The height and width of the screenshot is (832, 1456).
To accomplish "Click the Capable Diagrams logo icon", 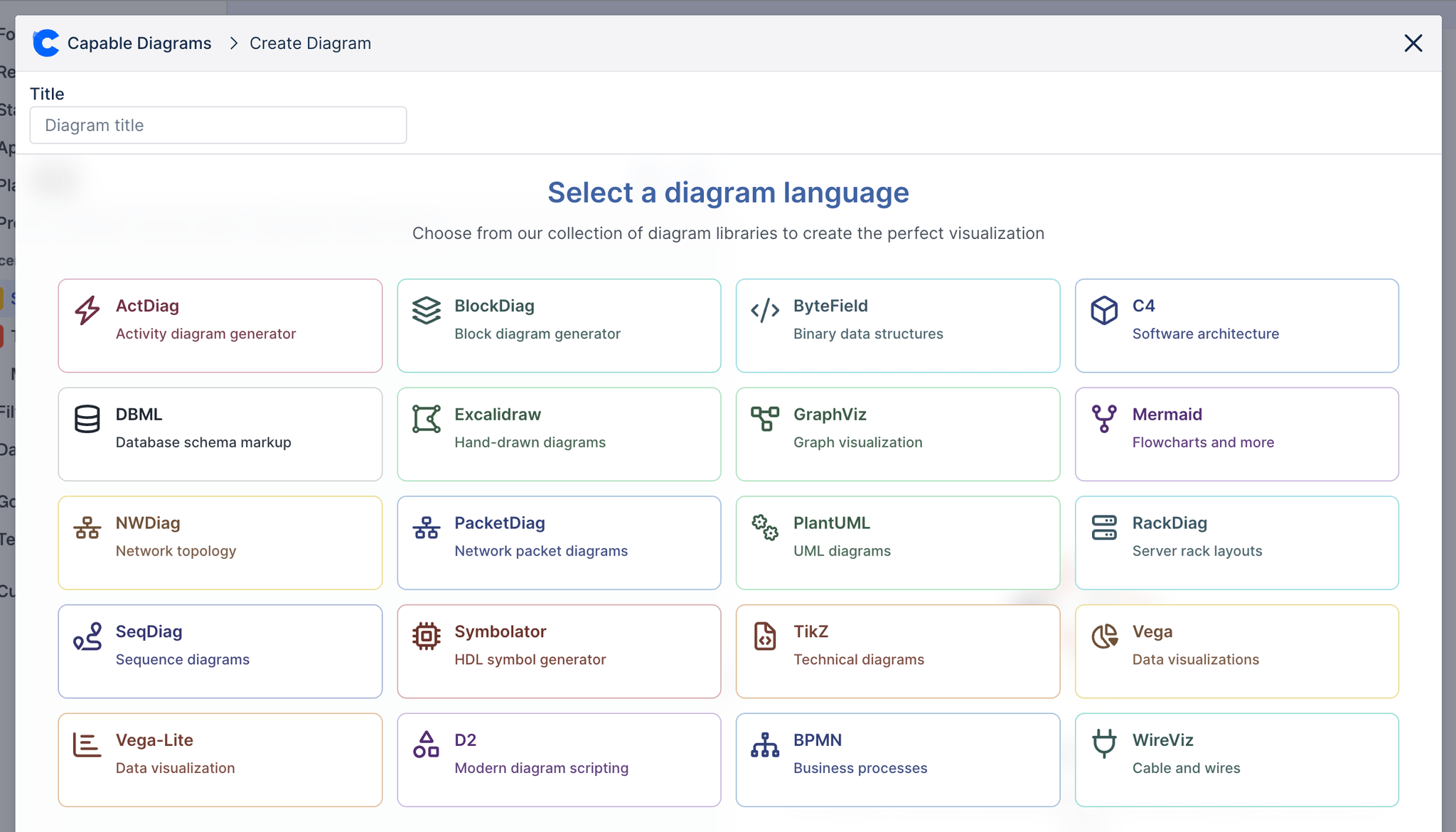I will click(x=46, y=43).
